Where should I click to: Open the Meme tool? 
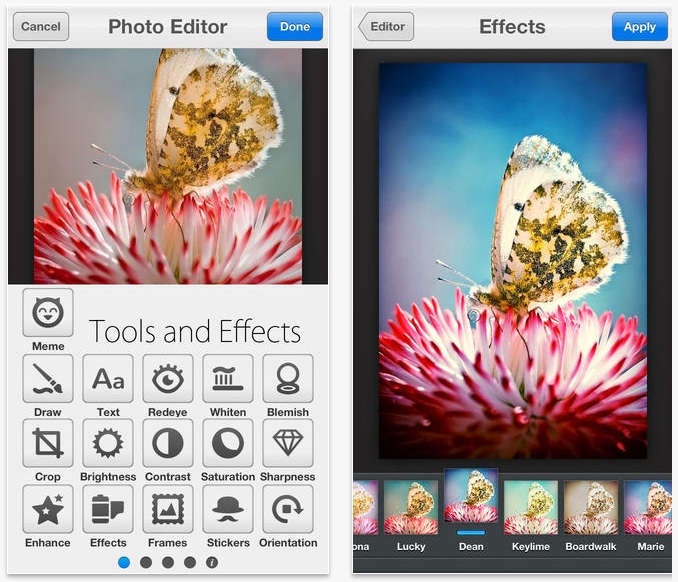[x=48, y=312]
